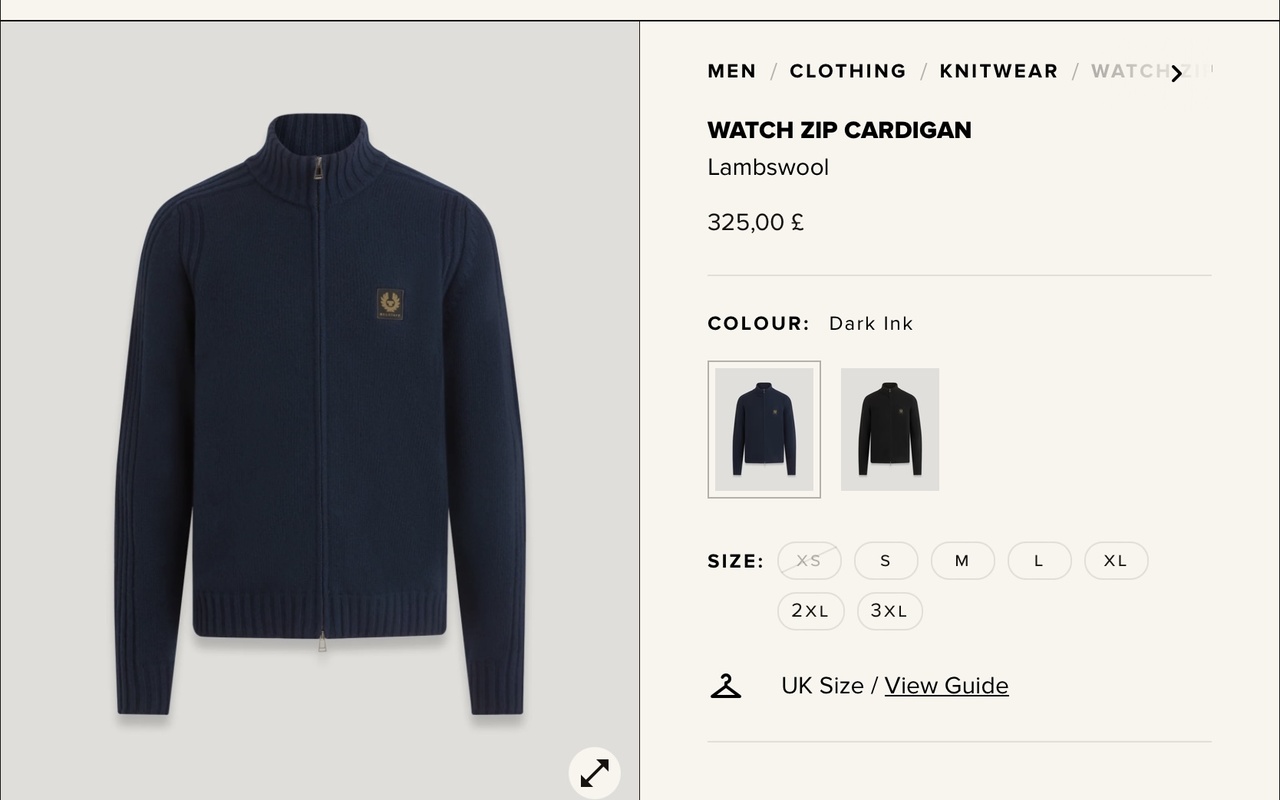1280x800 pixels.
Task: Click the Watch Zip Cardigan product title
Action: [x=839, y=130]
